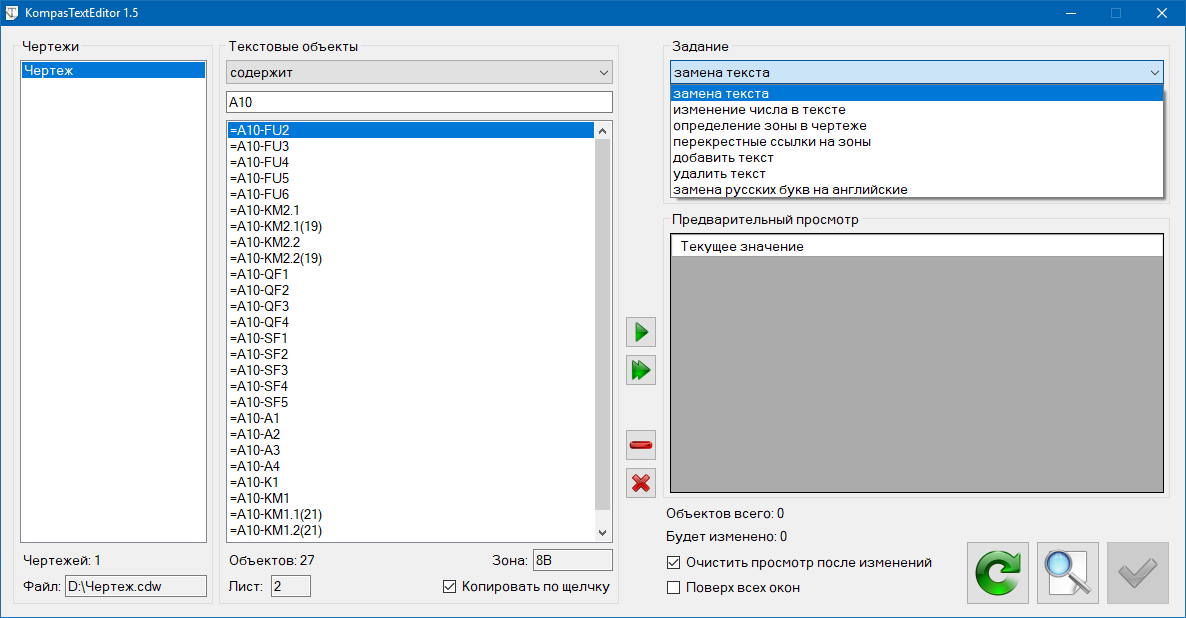The image size is (1186, 618).
Task: Click the search field containing 'A10'
Action: point(419,102)
